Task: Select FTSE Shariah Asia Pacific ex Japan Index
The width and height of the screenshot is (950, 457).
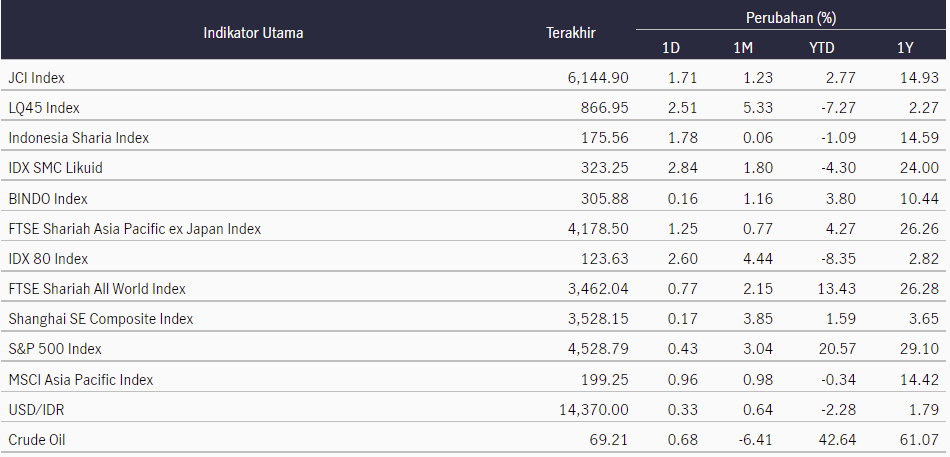Action: click(135, 229)
